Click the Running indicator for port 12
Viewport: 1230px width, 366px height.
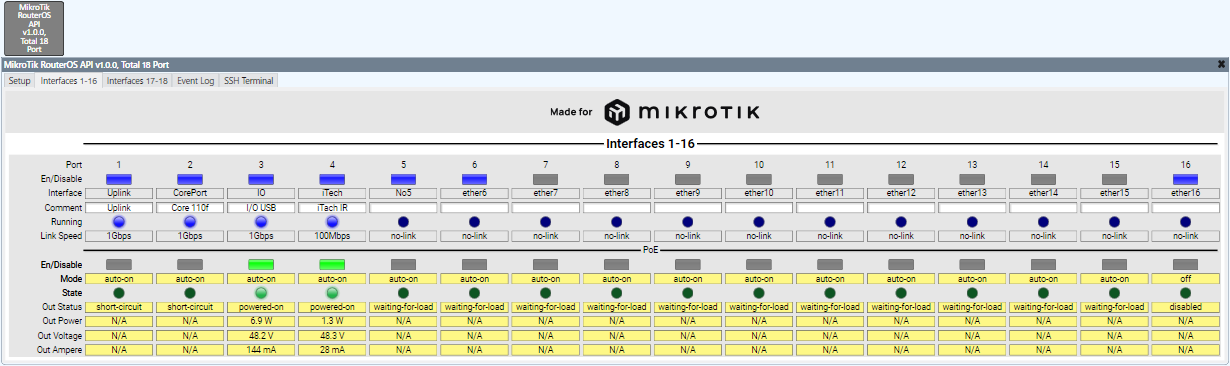click(x=901, y=221)
